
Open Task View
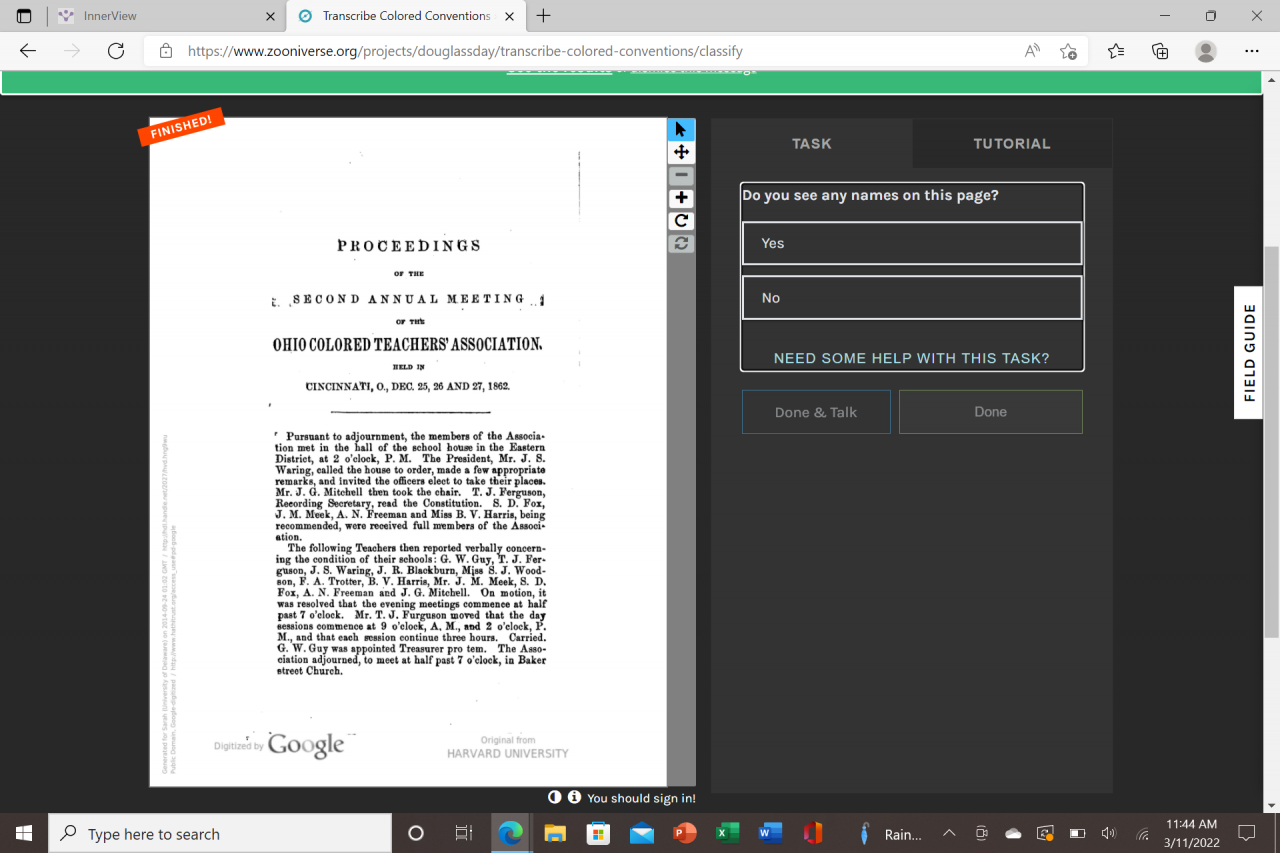coord(463,833)
